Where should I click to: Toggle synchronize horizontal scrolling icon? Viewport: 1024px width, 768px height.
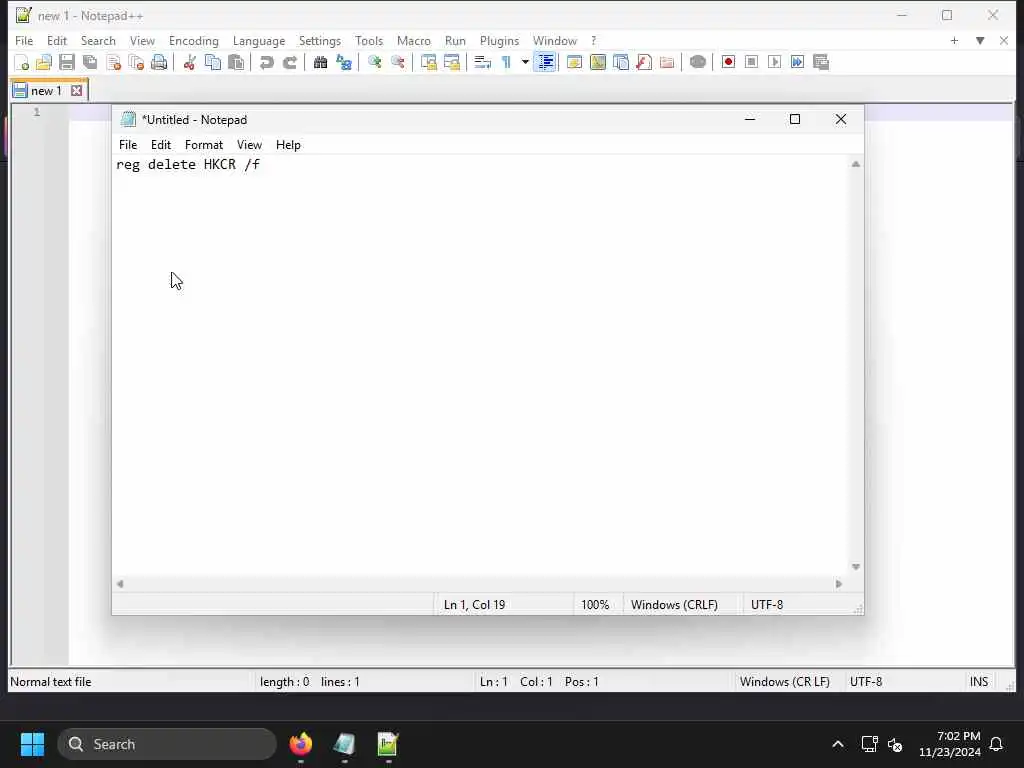coord(452,63)
